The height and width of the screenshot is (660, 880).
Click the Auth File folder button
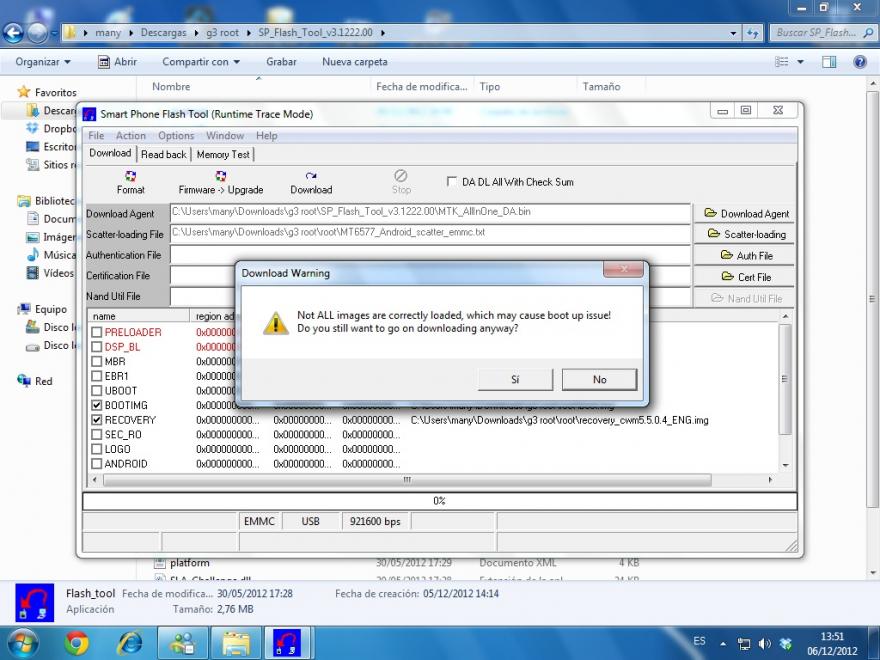coord(745,255)
